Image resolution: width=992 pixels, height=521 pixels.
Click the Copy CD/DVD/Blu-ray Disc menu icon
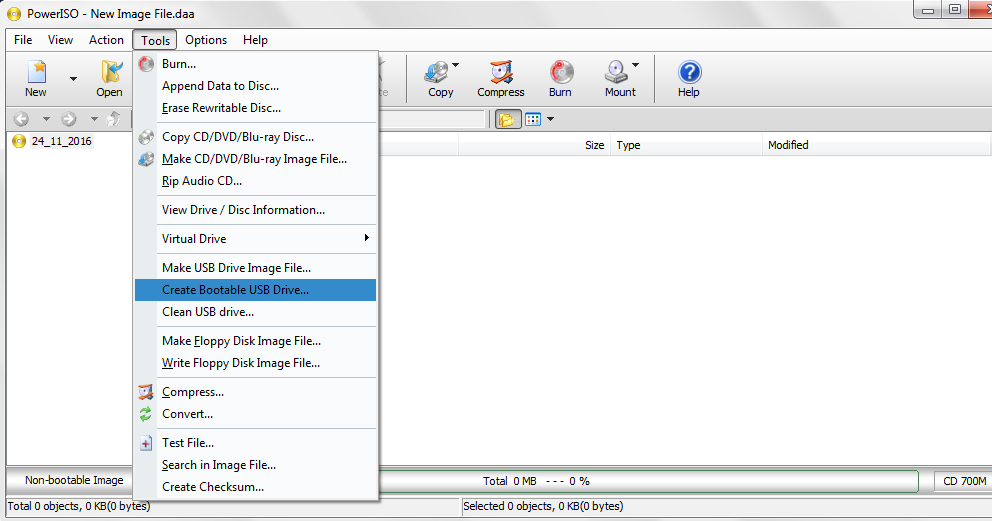point(146,137)
